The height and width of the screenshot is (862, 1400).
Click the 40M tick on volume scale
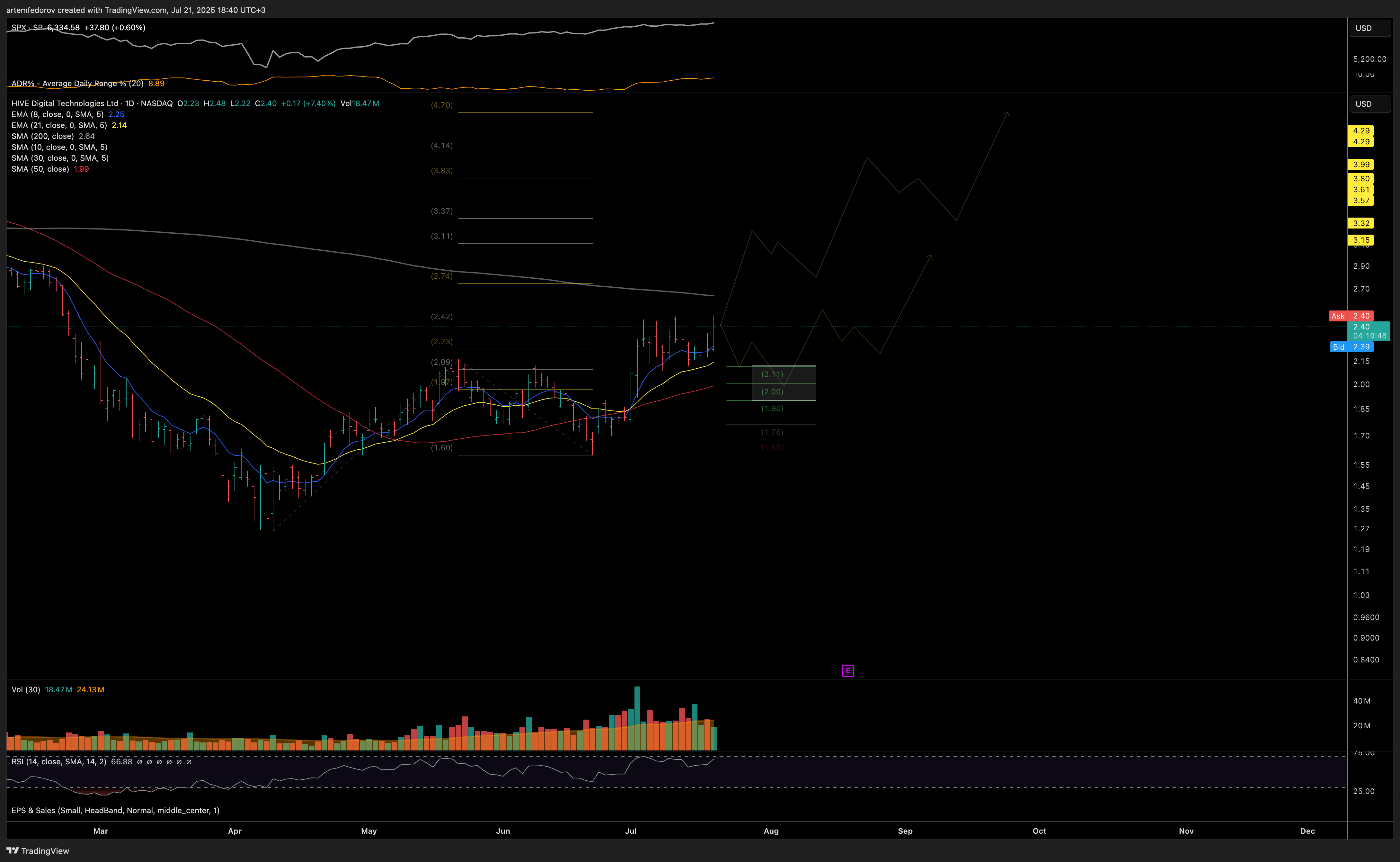[1362, 701]
